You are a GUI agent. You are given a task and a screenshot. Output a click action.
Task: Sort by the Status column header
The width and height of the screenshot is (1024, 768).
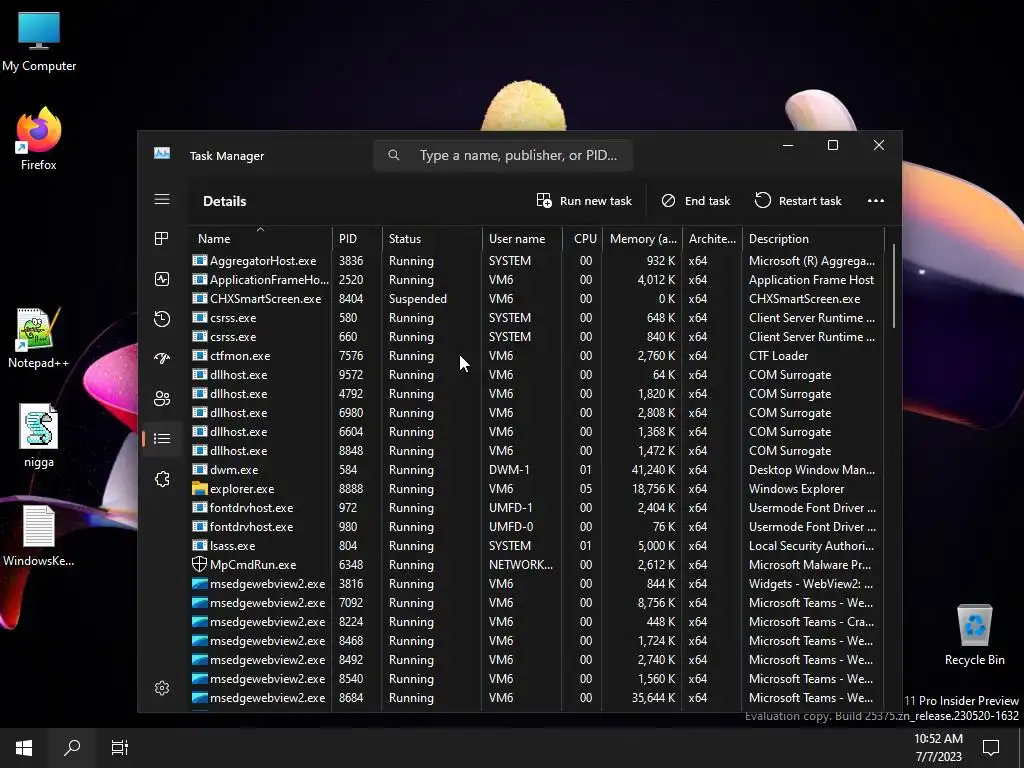(432, 238)
